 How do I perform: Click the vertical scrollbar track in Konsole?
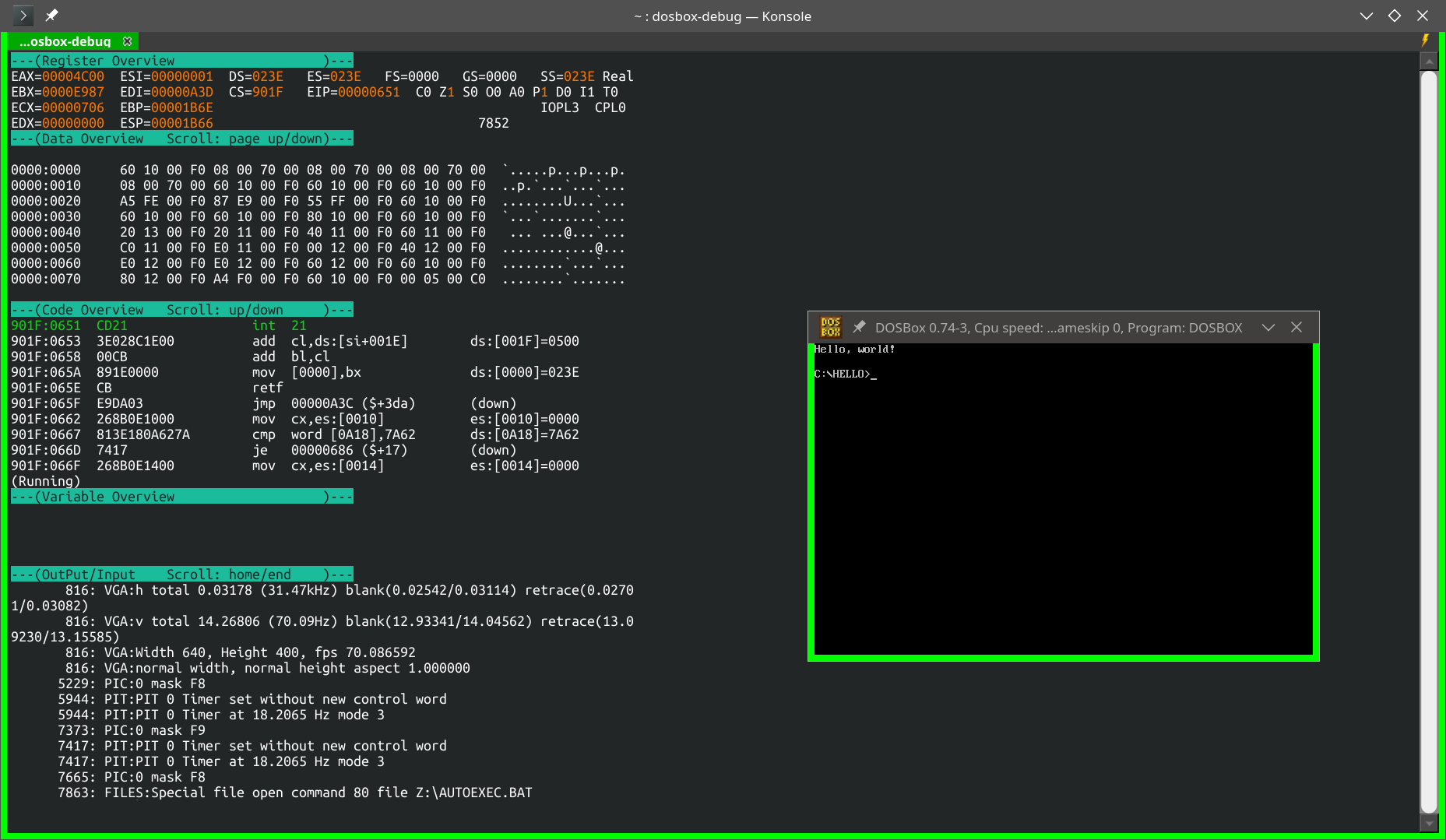click(x=1428, y=436)
